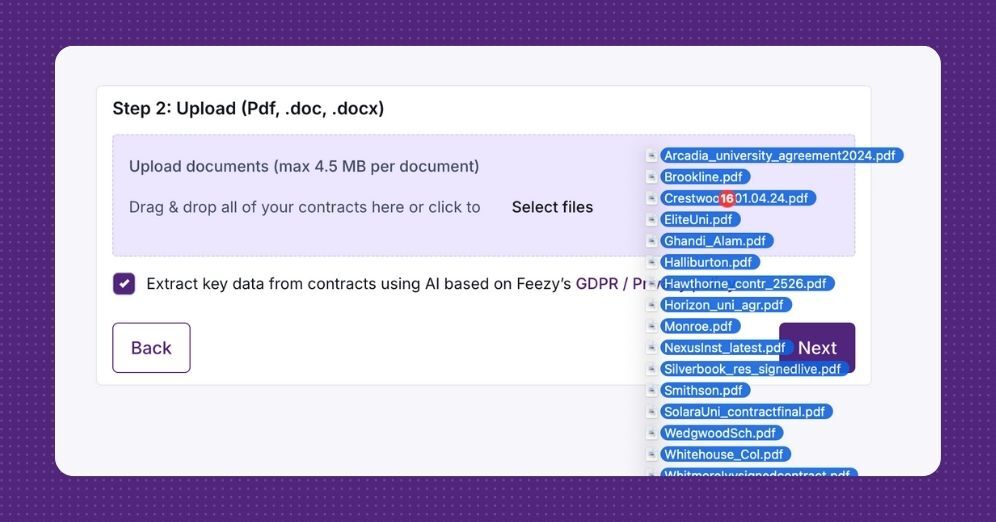
Task: Click the PDF icon beside Crestwood file
Action: click(651, 198)
